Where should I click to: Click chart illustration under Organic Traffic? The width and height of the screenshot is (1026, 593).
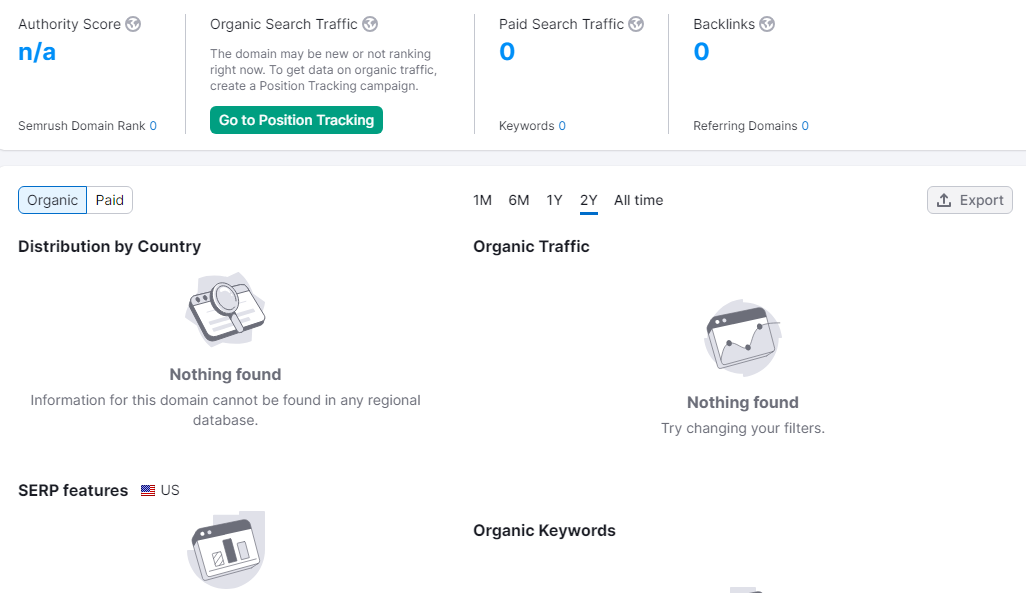[x=743, y=337]
